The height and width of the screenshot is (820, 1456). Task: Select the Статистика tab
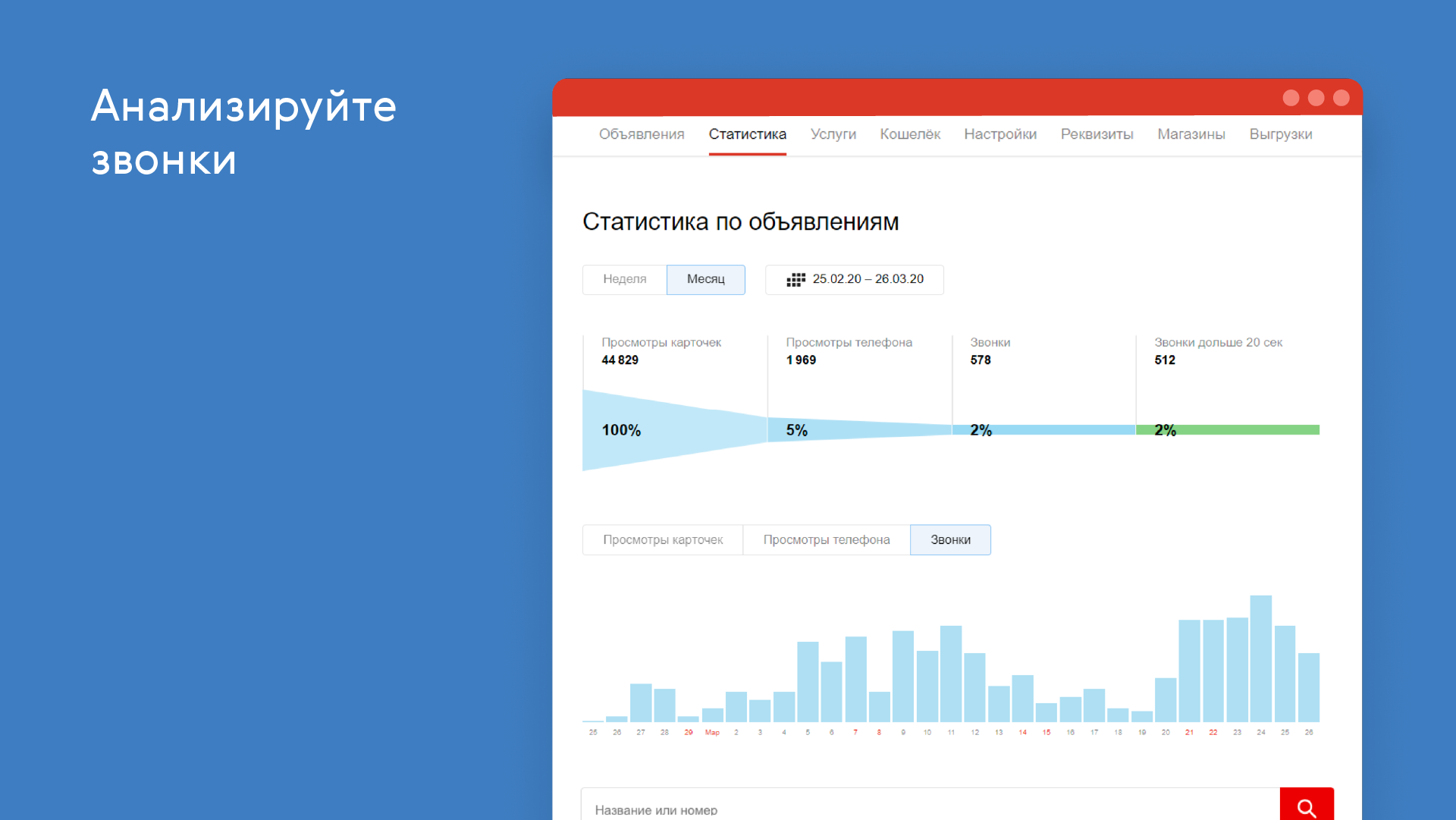[747, 134]
